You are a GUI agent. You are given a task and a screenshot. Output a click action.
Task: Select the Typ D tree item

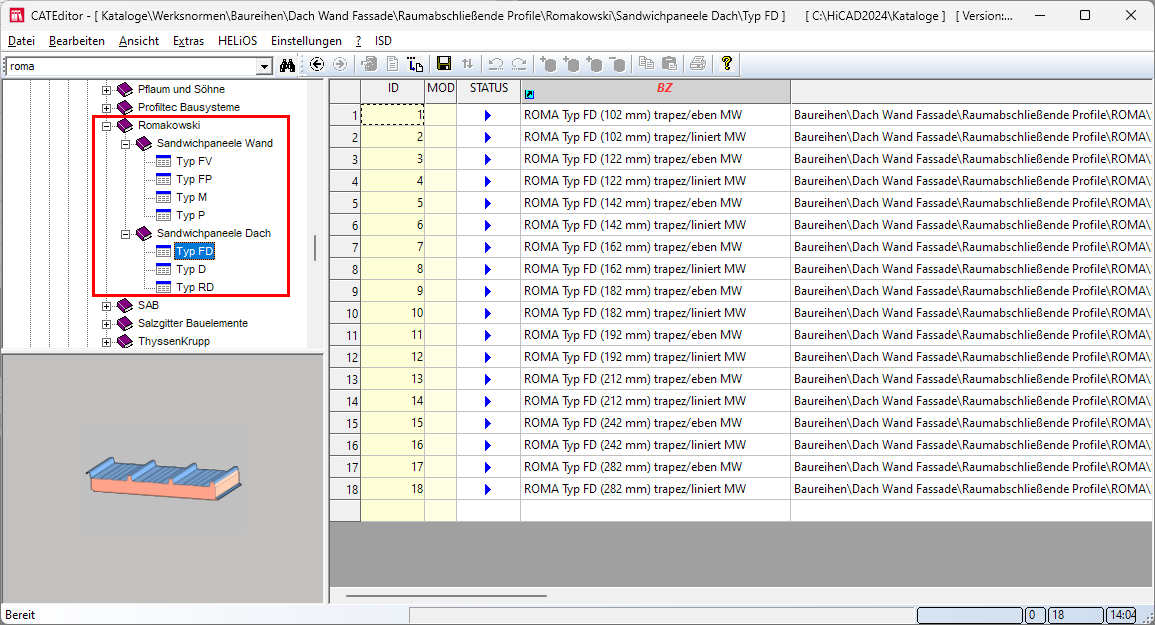click(x=191, y=270)
